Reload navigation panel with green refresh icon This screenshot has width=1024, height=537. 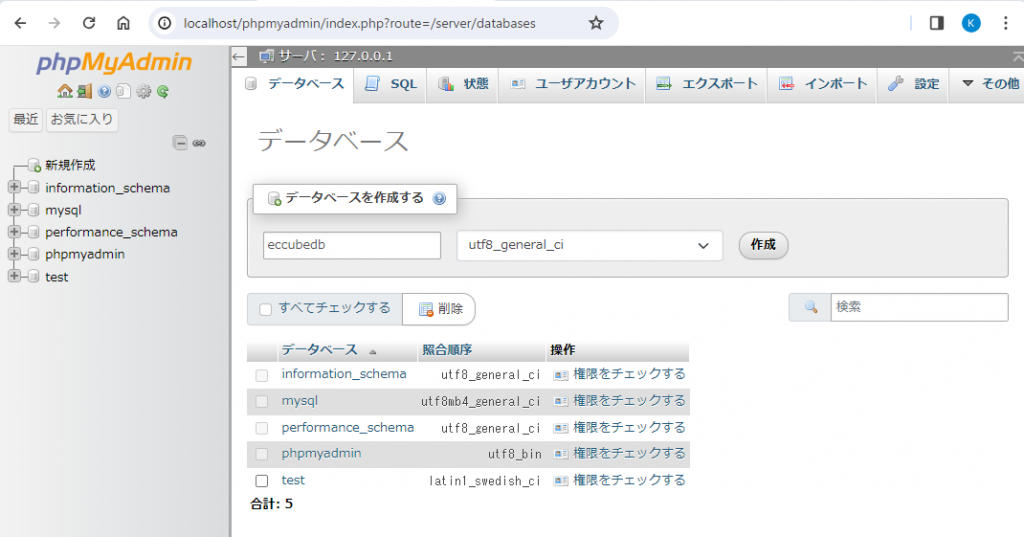tap(162, 91)
